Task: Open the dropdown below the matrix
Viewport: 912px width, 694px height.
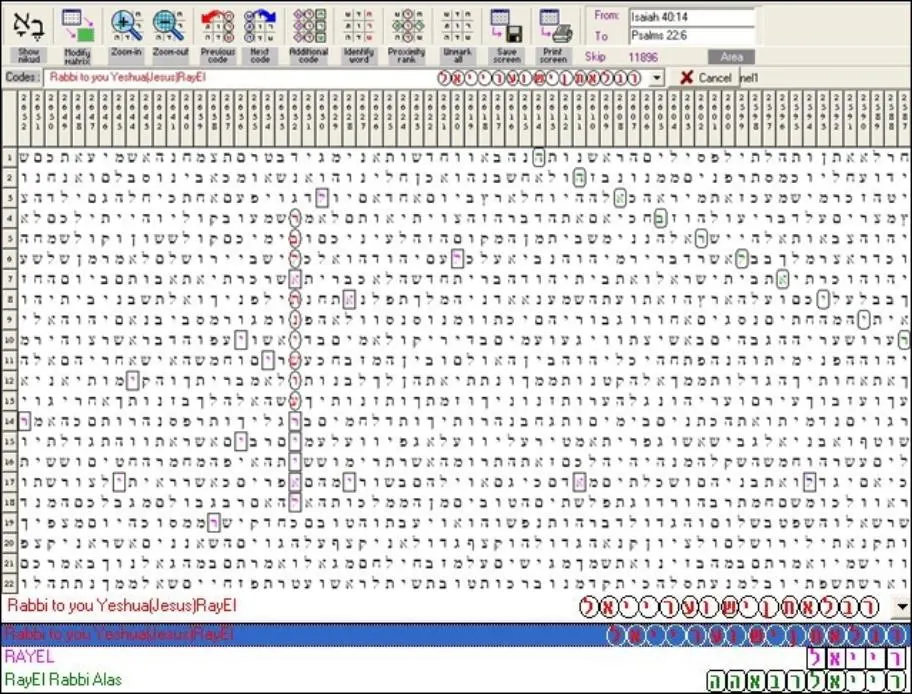Action: pyautogui.click(x=901, y=607)
